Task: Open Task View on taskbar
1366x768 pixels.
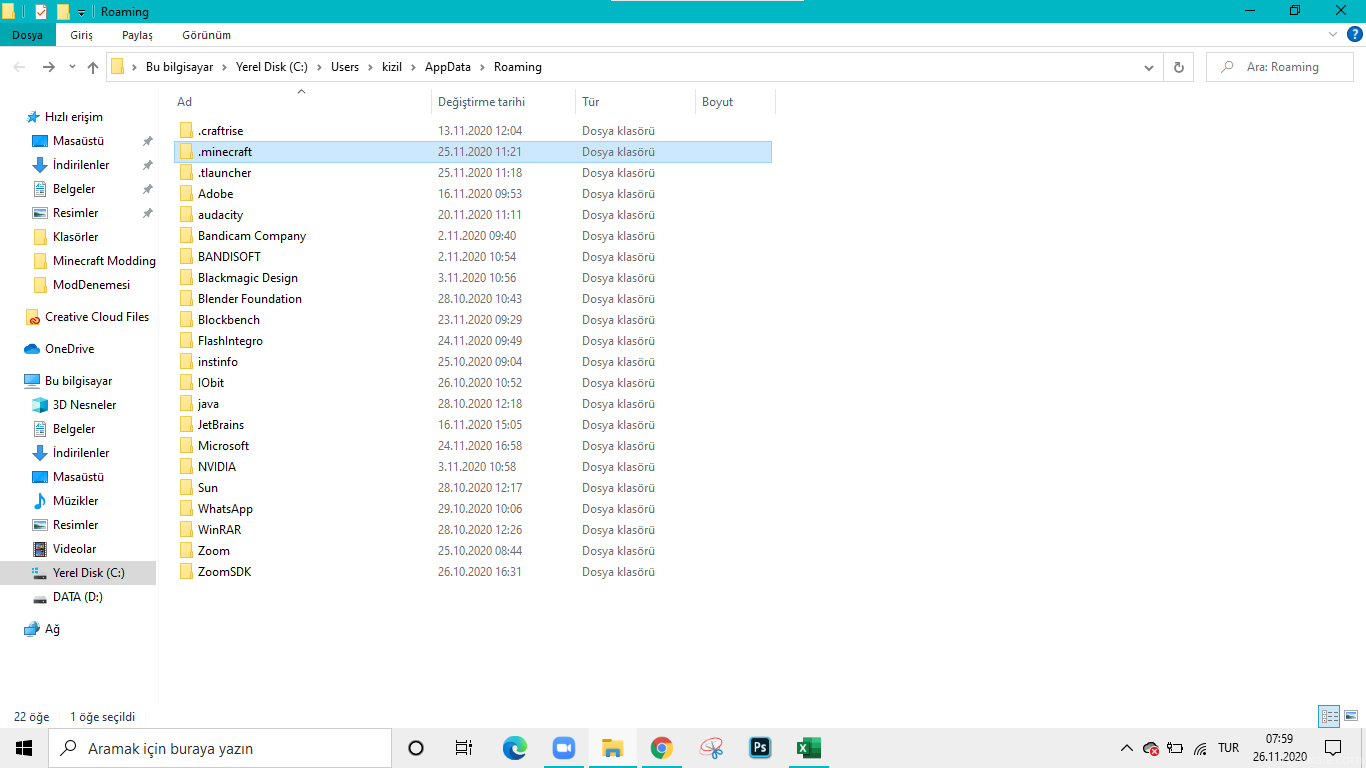Action: coord(464,748)
